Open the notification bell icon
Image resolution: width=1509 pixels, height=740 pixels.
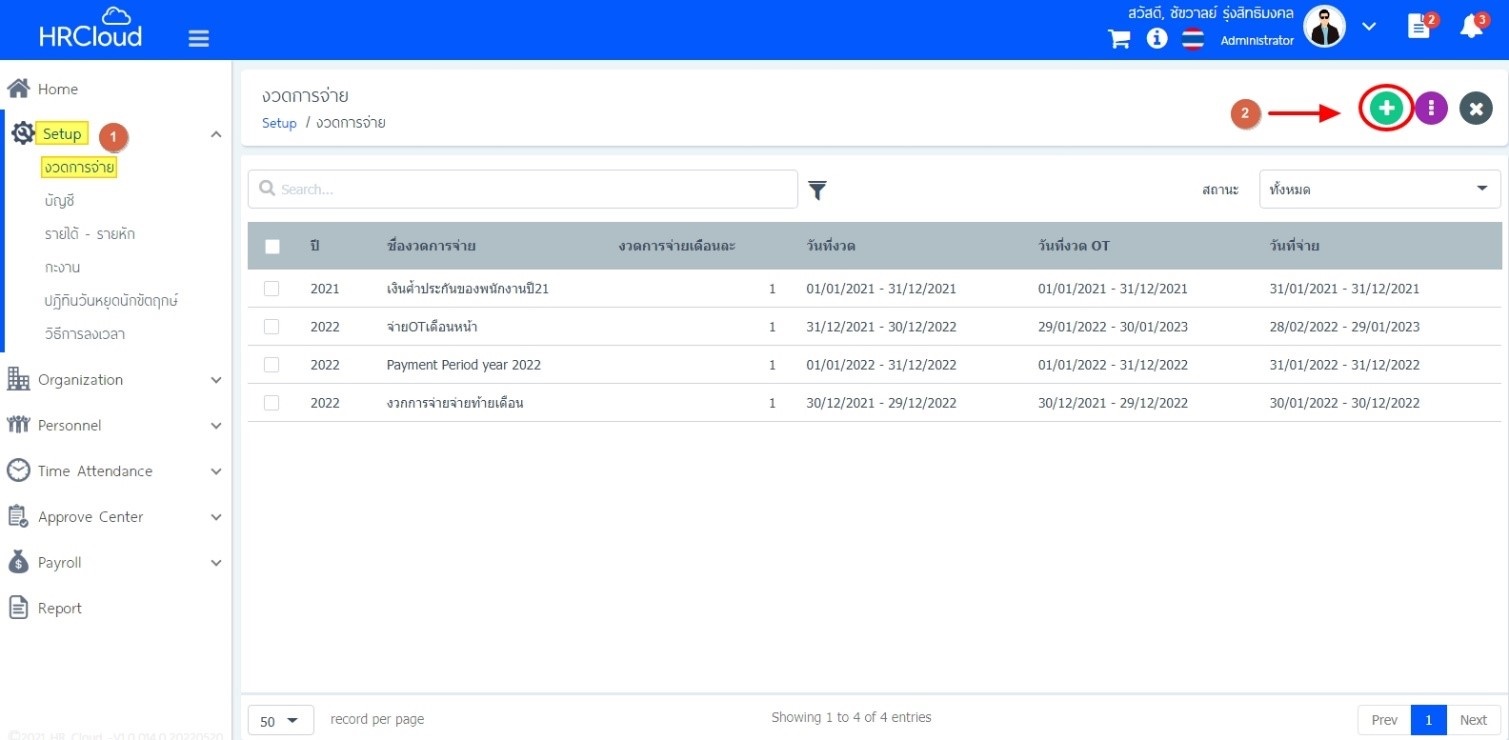pos(1471,27)
